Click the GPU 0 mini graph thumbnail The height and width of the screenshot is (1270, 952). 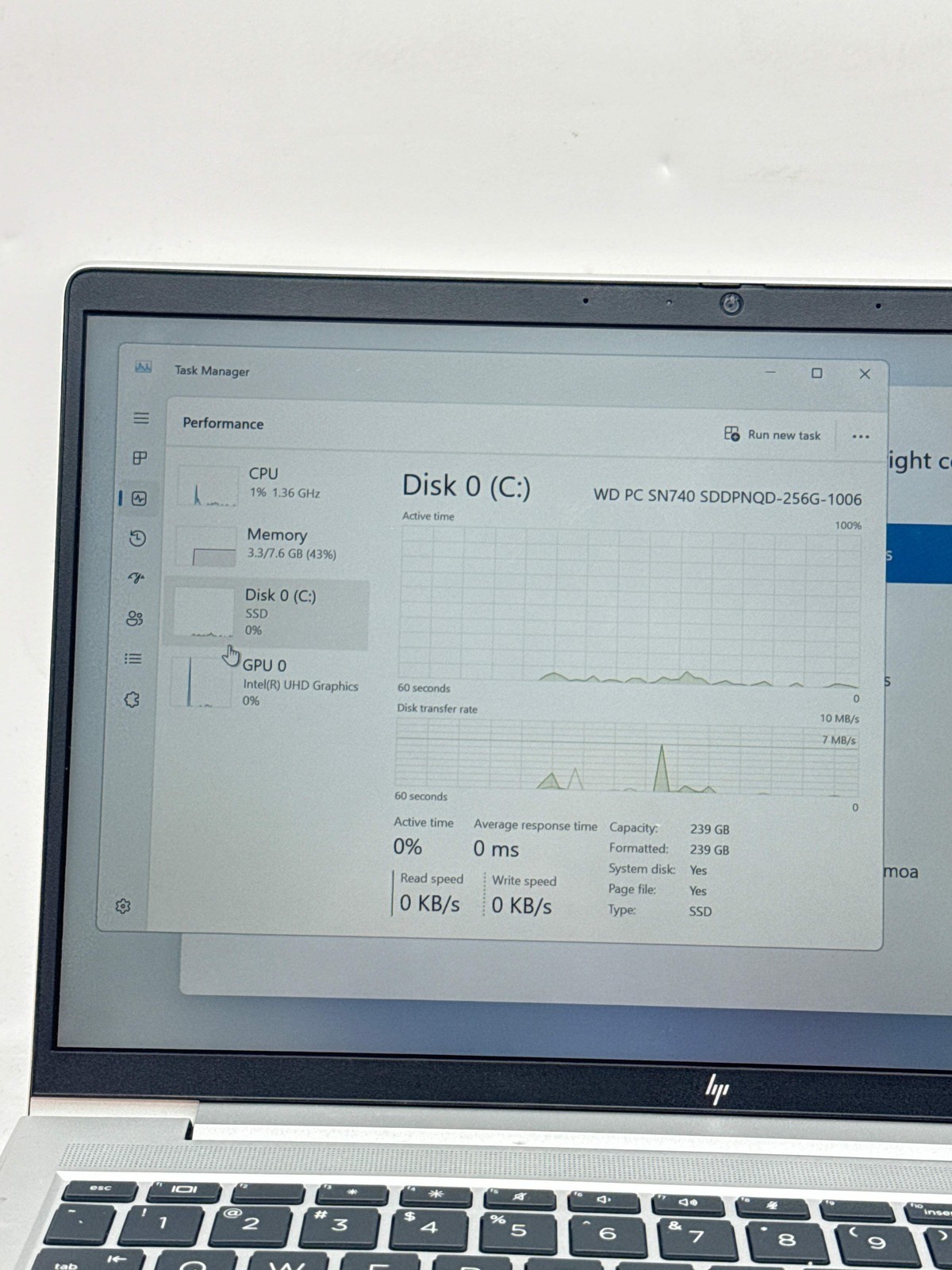201,681
